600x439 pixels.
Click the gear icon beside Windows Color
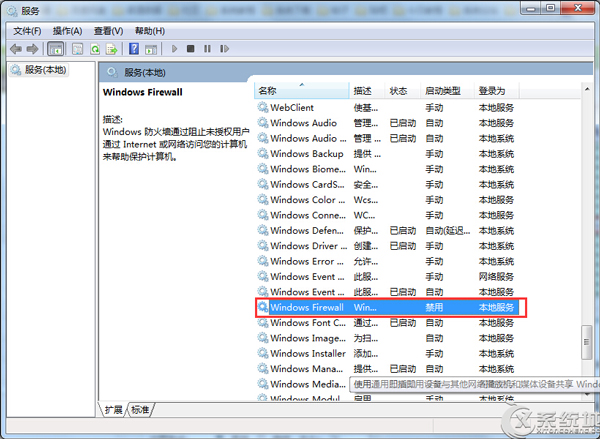262,199
